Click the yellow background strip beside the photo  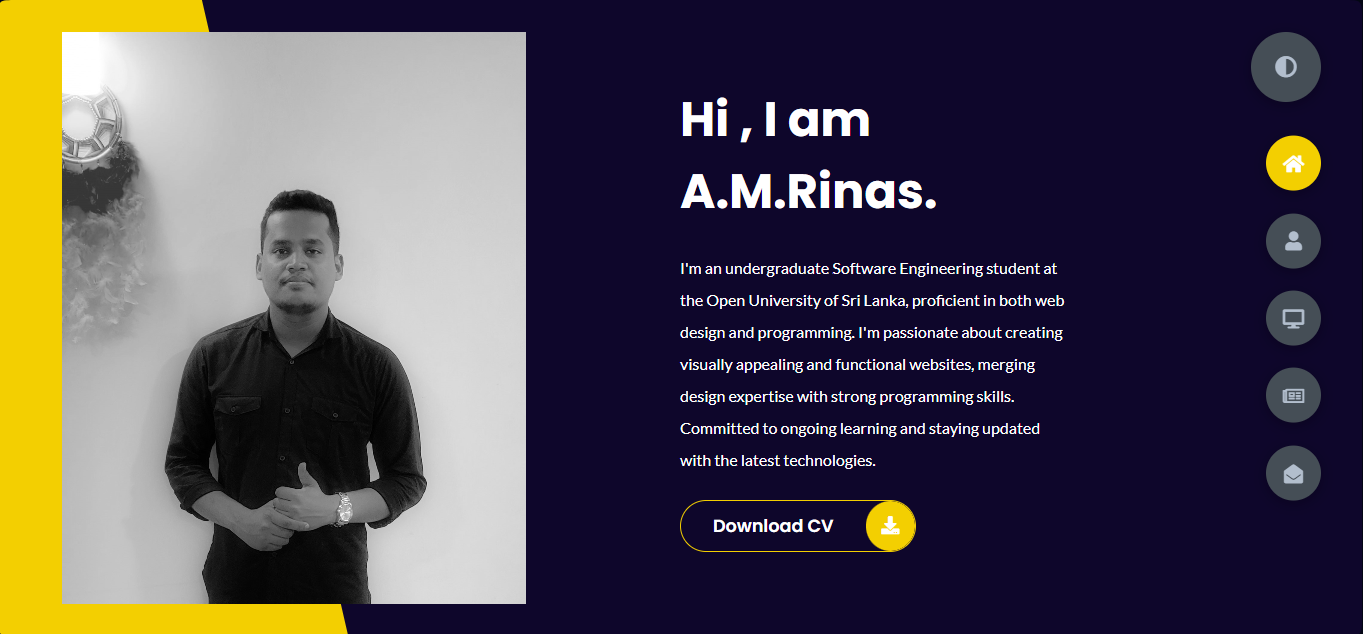(x=30, y=317)
